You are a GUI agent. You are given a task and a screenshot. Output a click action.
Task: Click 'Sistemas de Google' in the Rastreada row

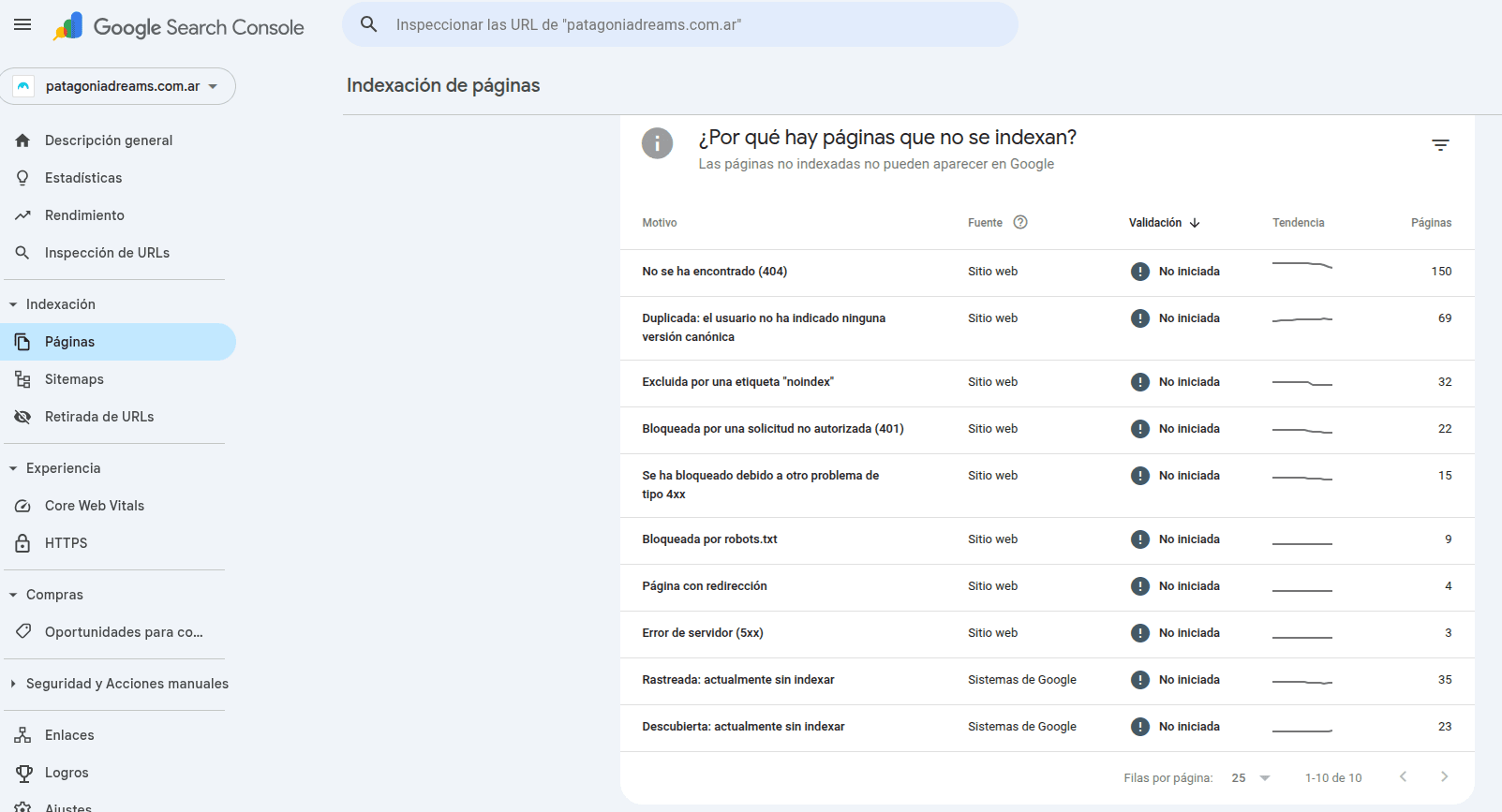[1022, 680]
